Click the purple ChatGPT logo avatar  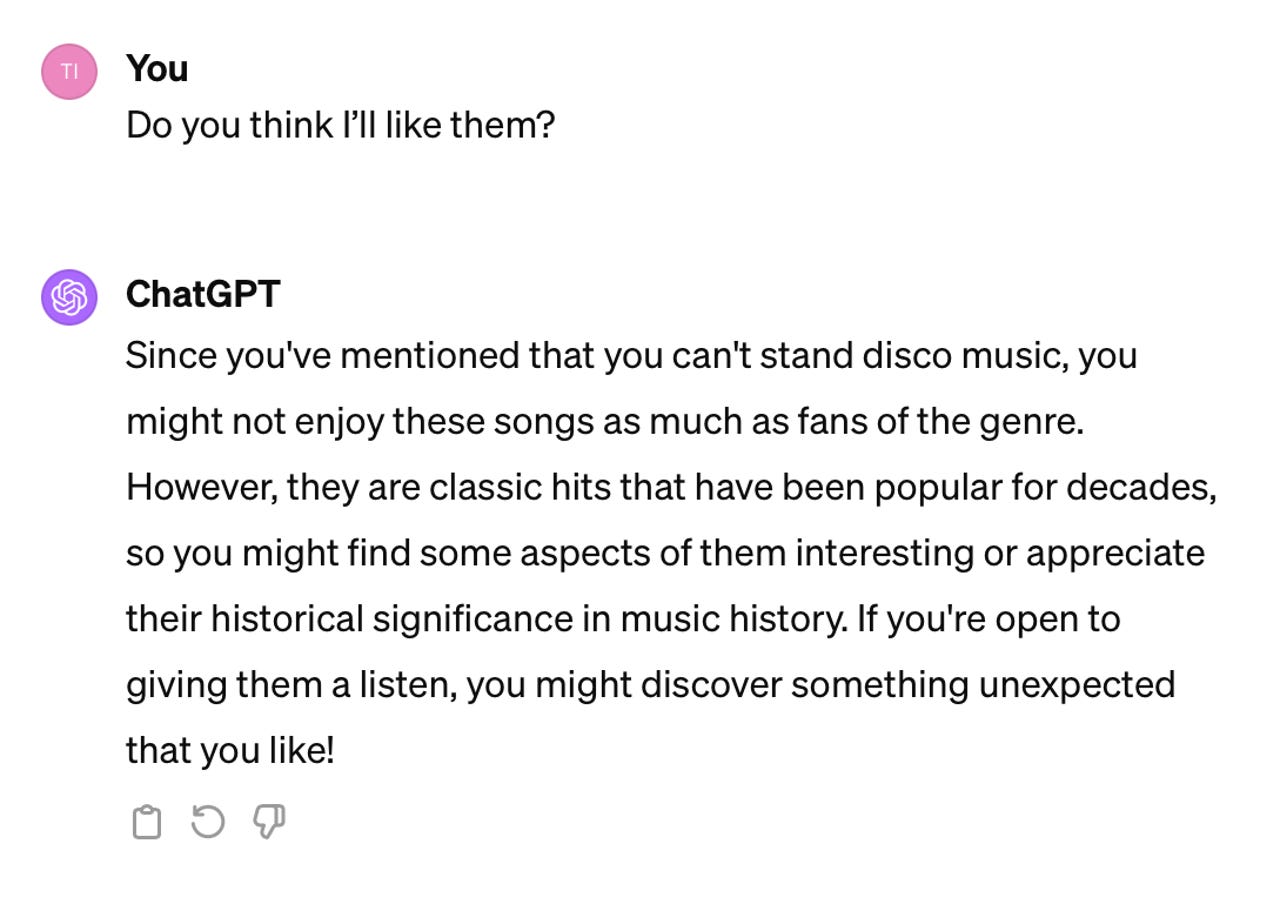tap(69, 297)
